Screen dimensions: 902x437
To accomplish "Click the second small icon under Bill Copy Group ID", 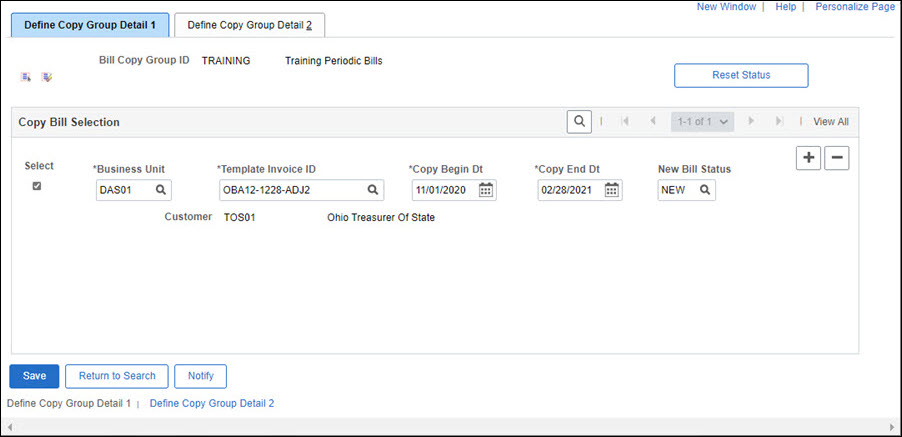I will (46, 77).
